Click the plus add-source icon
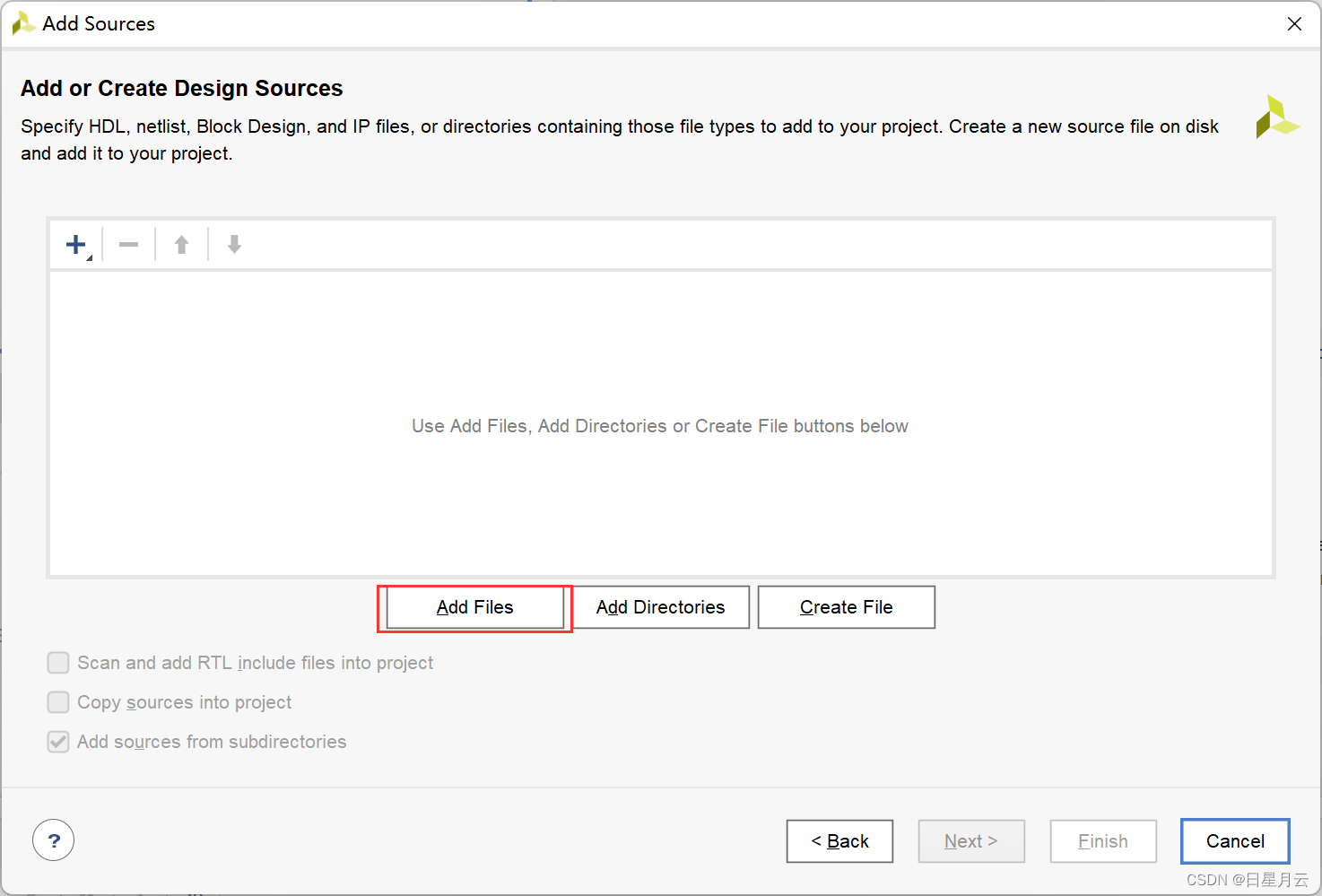Screen dimensions: 1322x896 click(x=76, y=244)
